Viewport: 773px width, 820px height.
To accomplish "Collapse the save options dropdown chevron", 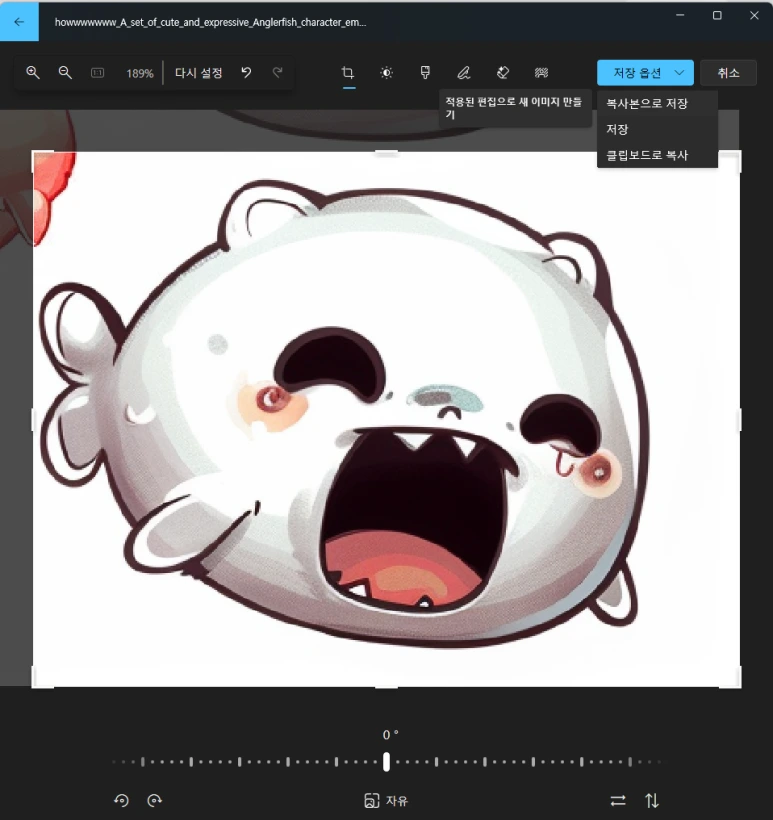I will (679, 73).
